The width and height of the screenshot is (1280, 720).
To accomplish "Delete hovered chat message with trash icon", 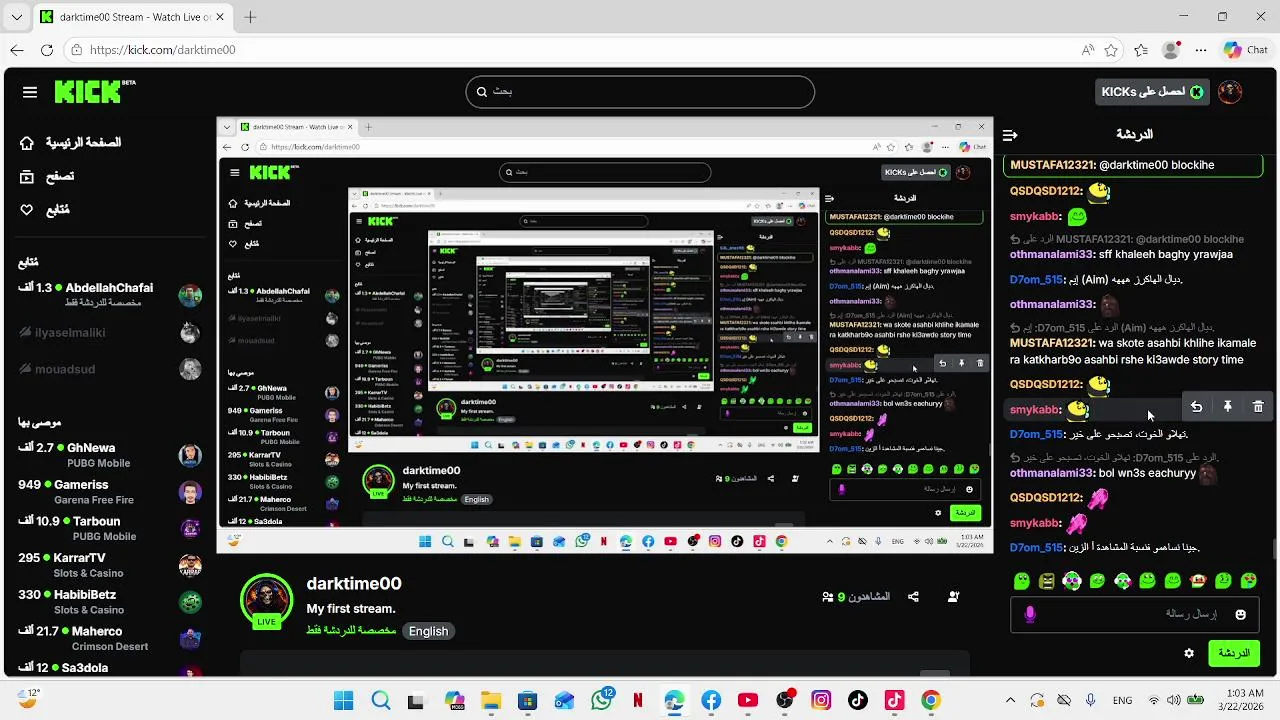I will tap(1258, 407).
